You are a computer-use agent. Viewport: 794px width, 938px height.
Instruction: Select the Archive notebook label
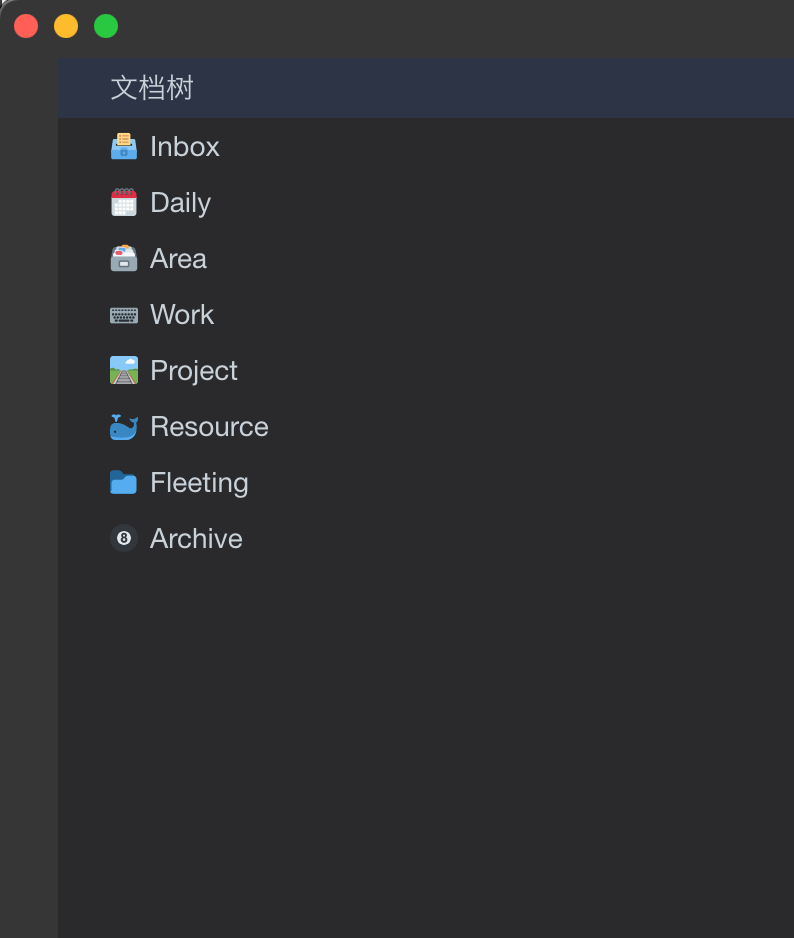pyautogui.click(x=196, y=539)
